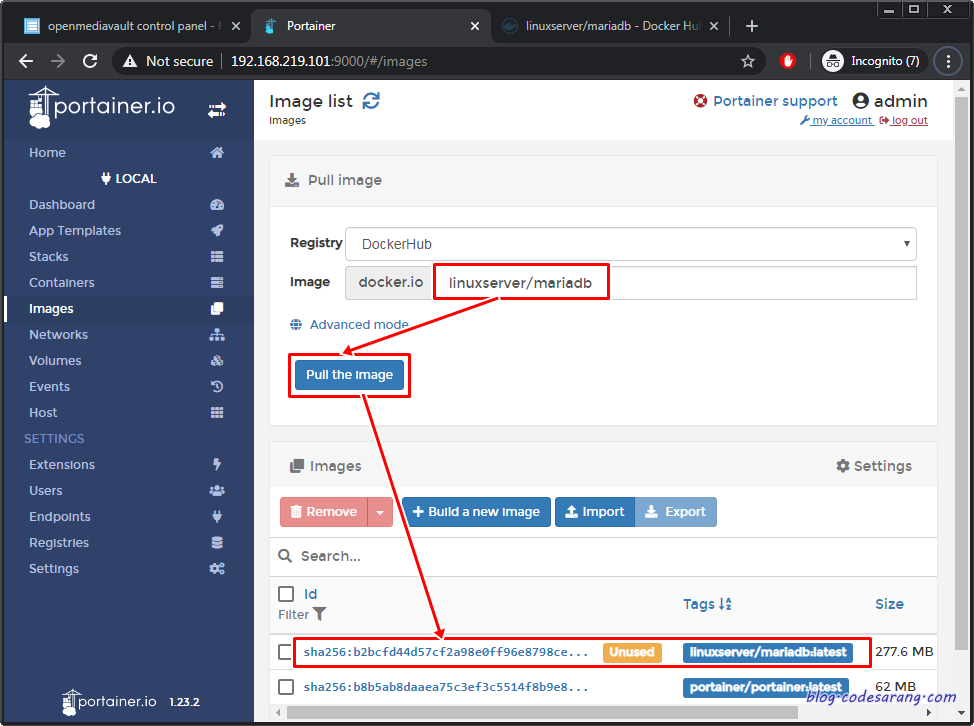Screen dimensions: 974x726
Task: Sort by Size column header
Action: [x=889, y=604]
